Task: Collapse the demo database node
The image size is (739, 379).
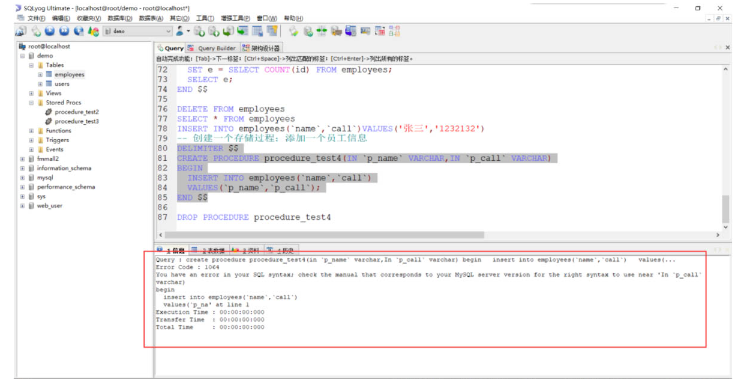Action: [22, 56]
